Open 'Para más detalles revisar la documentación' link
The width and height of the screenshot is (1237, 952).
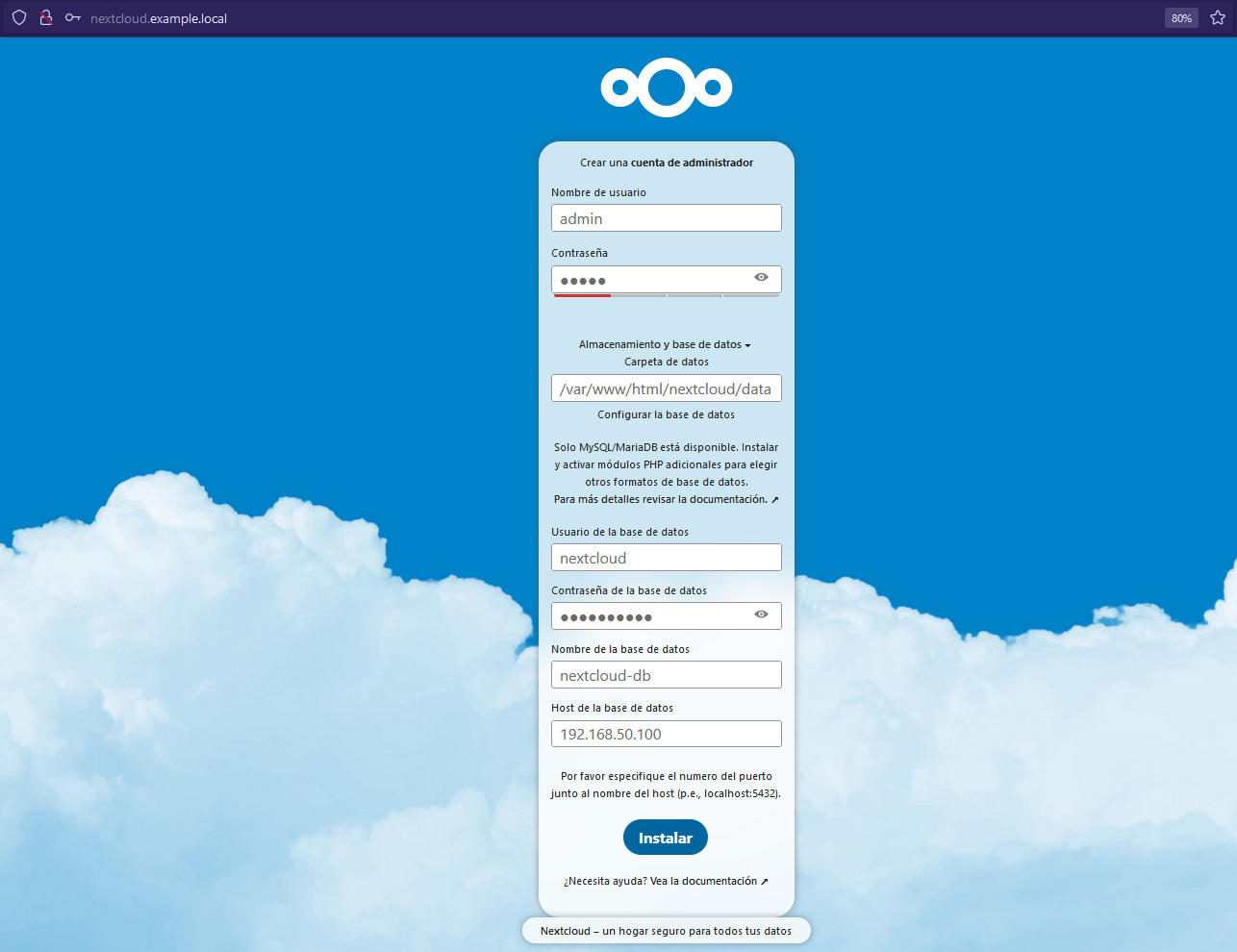(666, 499)
